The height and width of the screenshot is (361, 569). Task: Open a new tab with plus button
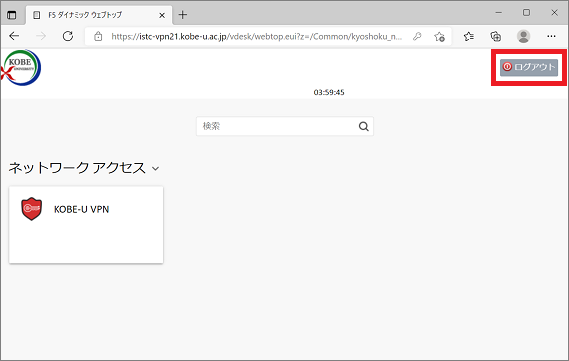click(x=183, y=15)
